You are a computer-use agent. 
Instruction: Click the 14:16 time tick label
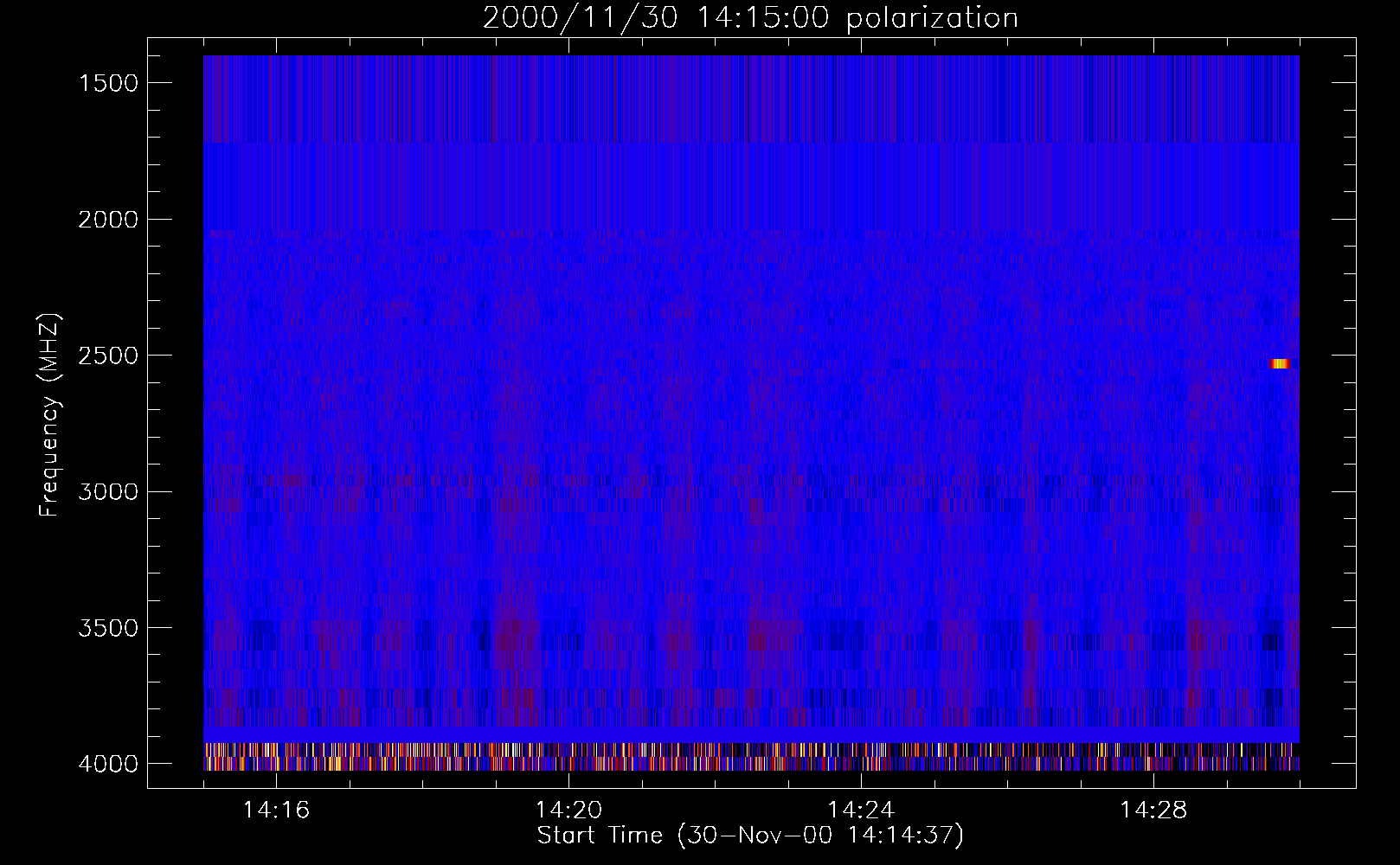(x=276, y=811)
